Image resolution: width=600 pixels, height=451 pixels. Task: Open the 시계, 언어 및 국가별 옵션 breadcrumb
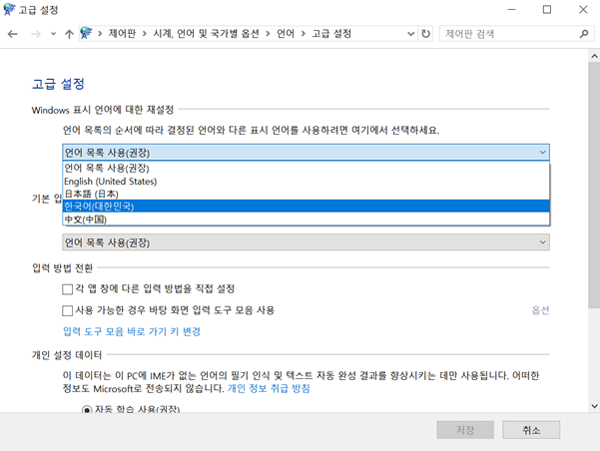tap(206, 34)
